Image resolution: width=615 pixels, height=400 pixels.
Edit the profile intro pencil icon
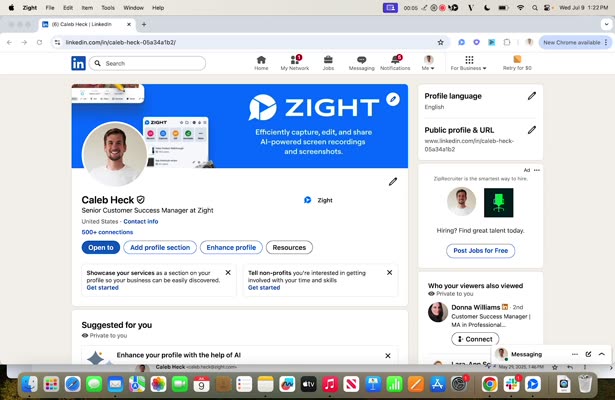(x=393, y=182)
